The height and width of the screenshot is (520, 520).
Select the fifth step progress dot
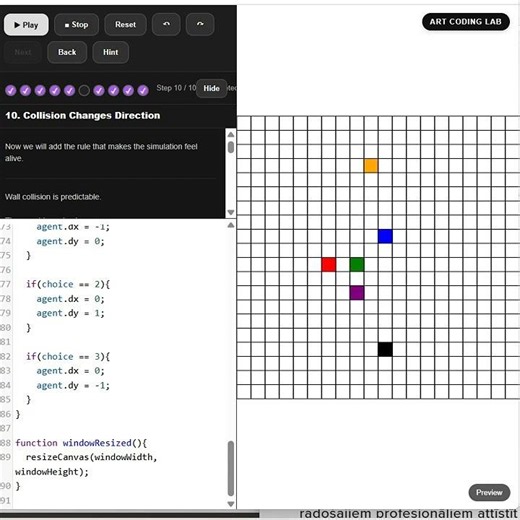pyautogui.click(x=69, y=90)
